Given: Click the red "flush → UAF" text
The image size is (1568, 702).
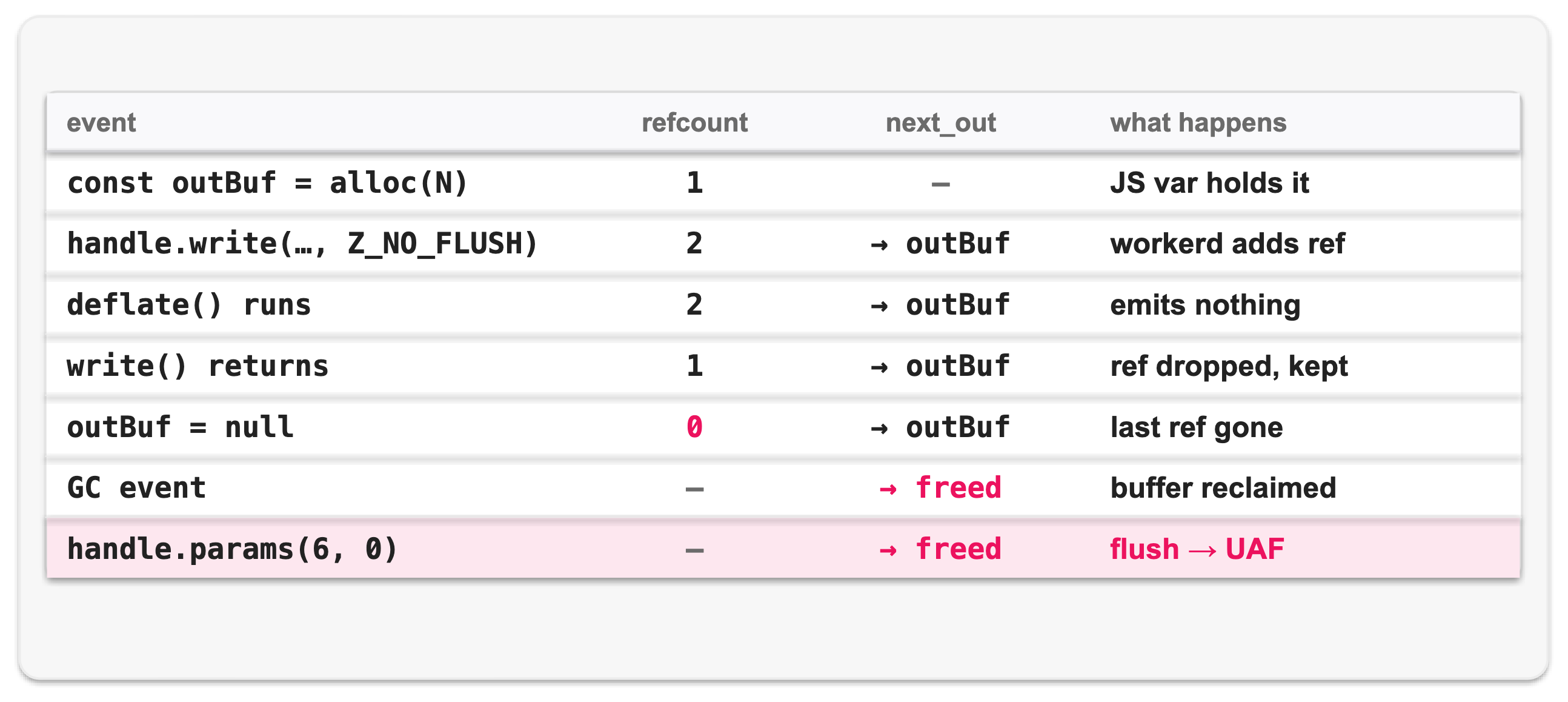Looking at the screenshot, I should coord(1197,549).
